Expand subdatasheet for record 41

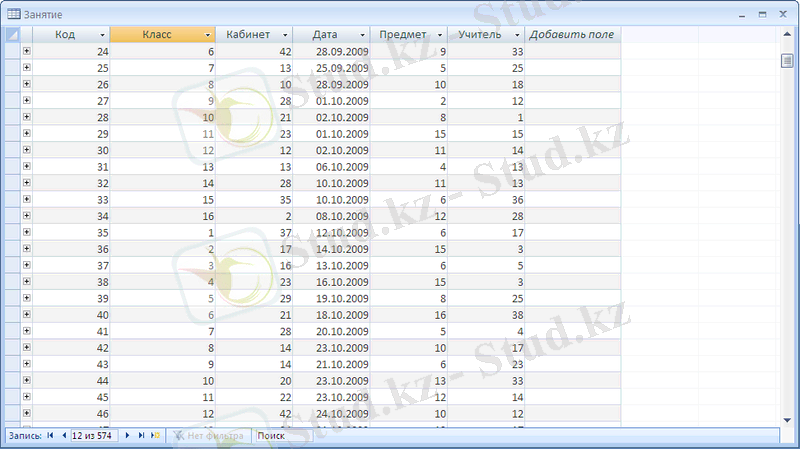pyautogui.click(x=27, y=331)
